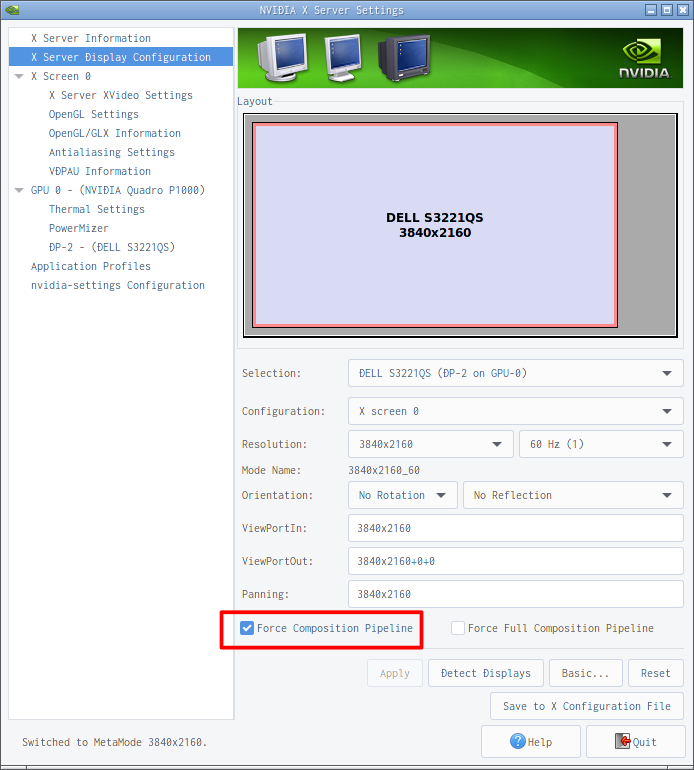Screen dimensions: 694x770
Task: Select DP-2 DELL S3221QS entry
Action: pos(112,248)
